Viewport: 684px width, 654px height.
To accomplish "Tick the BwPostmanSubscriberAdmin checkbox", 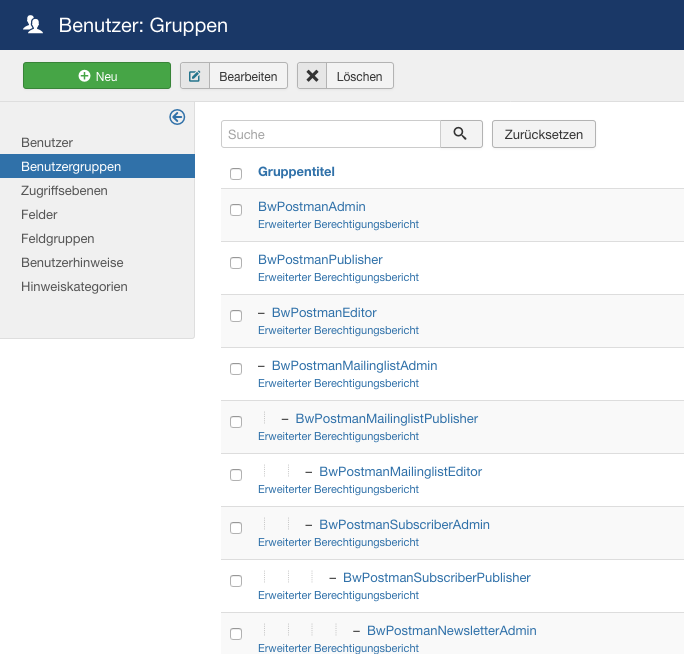I will pos(236,528).
